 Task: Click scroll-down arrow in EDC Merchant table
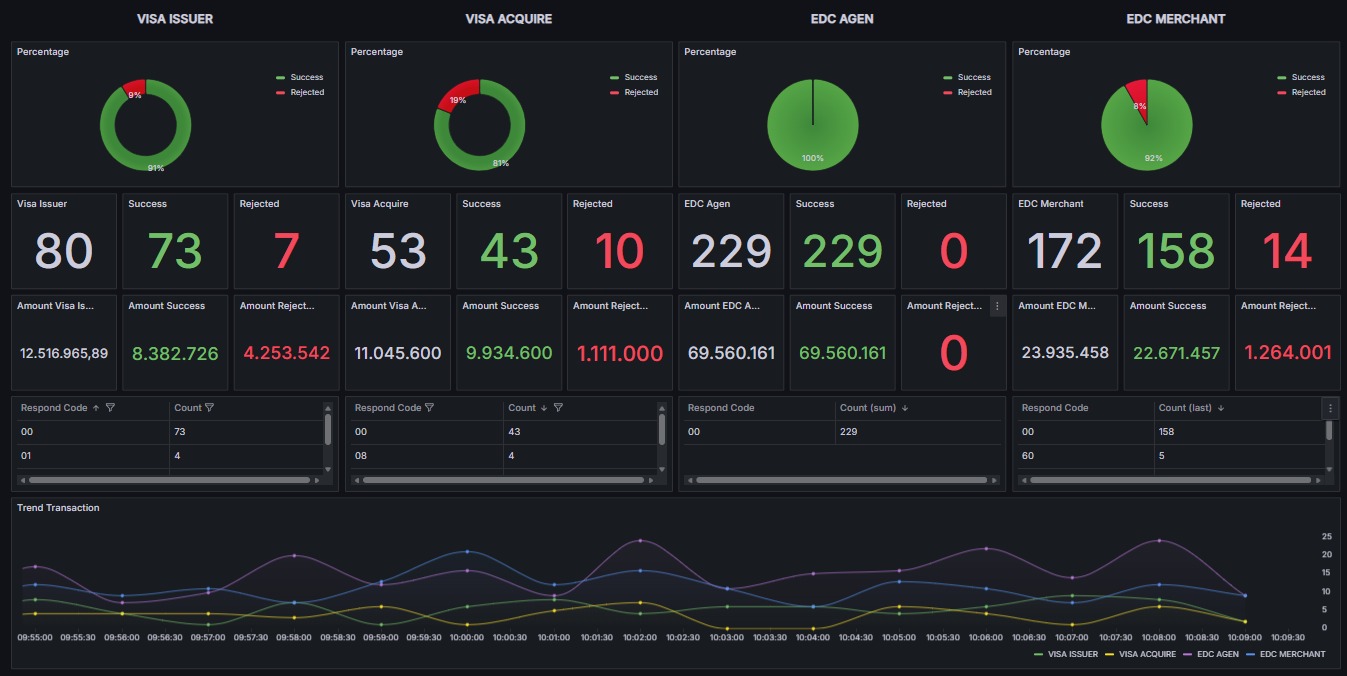point(1329,468)
